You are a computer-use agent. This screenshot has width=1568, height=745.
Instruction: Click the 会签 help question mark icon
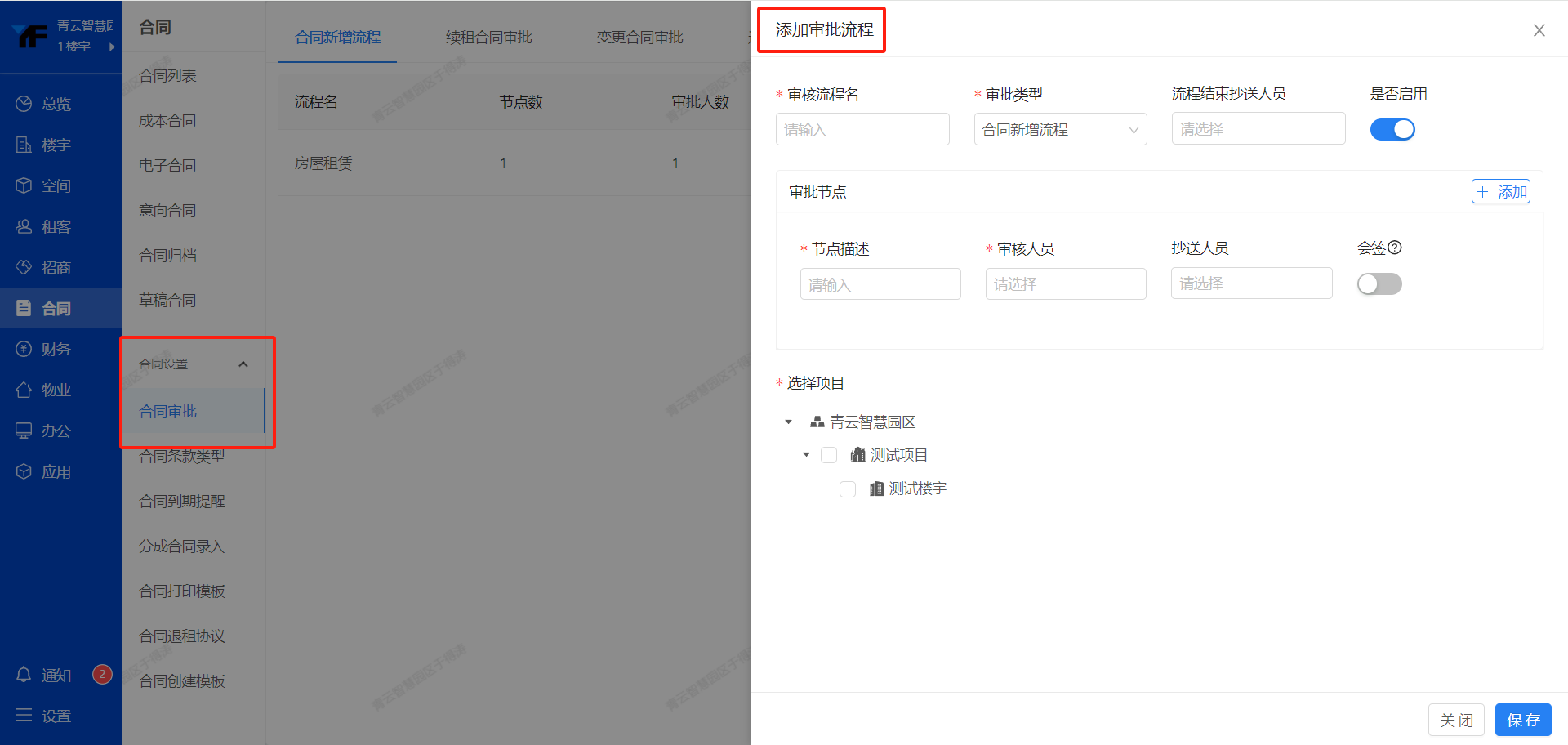pos(1395,248)
